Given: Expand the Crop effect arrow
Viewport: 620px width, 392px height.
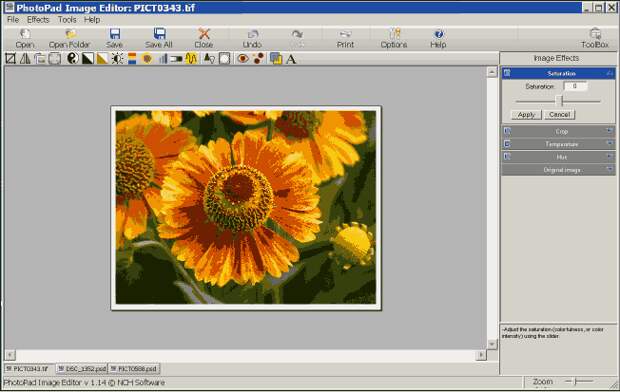Looking at the screenshot, I should coord(609,131).
